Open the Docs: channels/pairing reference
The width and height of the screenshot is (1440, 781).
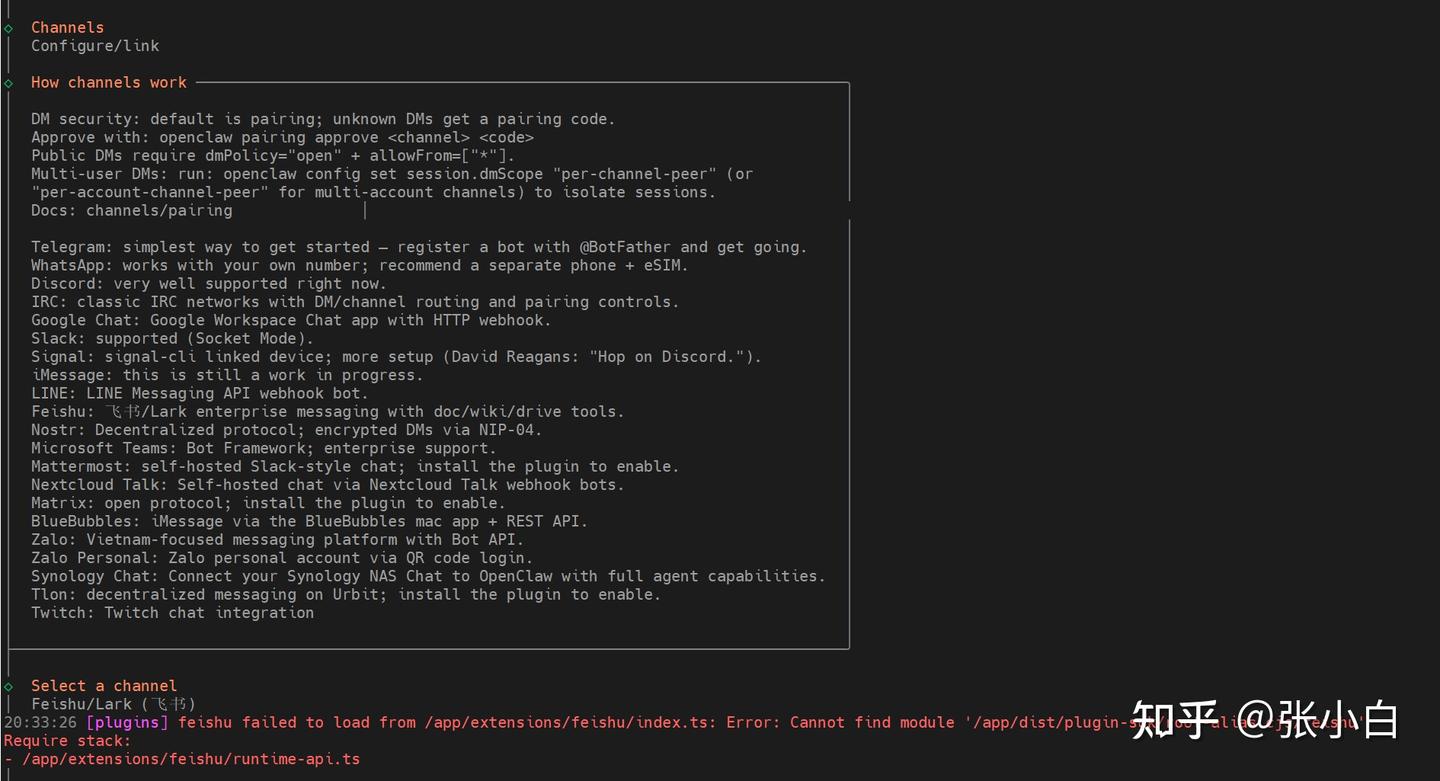[x=131, y=211]
